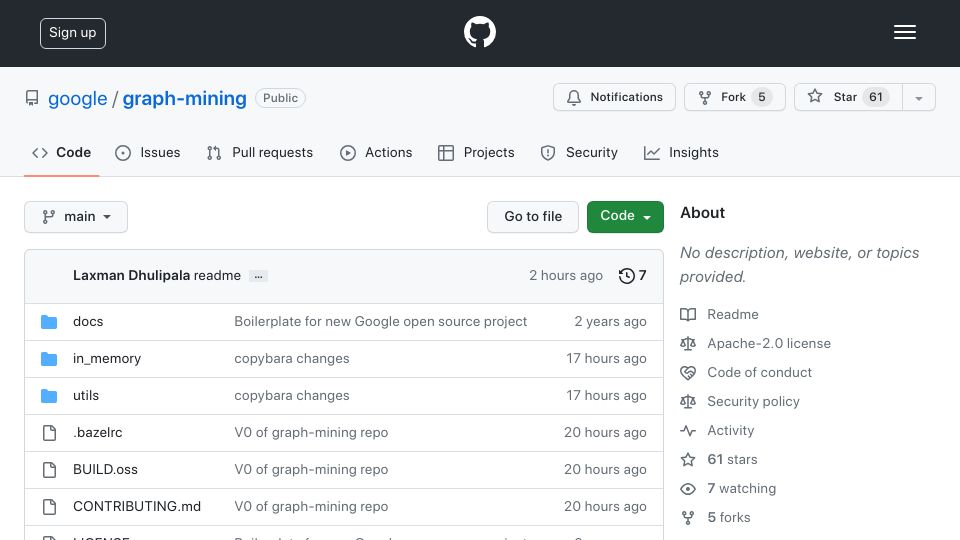960x540 pixels.
Task: Open copybara changes commit for utils
Action: (x=292, y=396)
